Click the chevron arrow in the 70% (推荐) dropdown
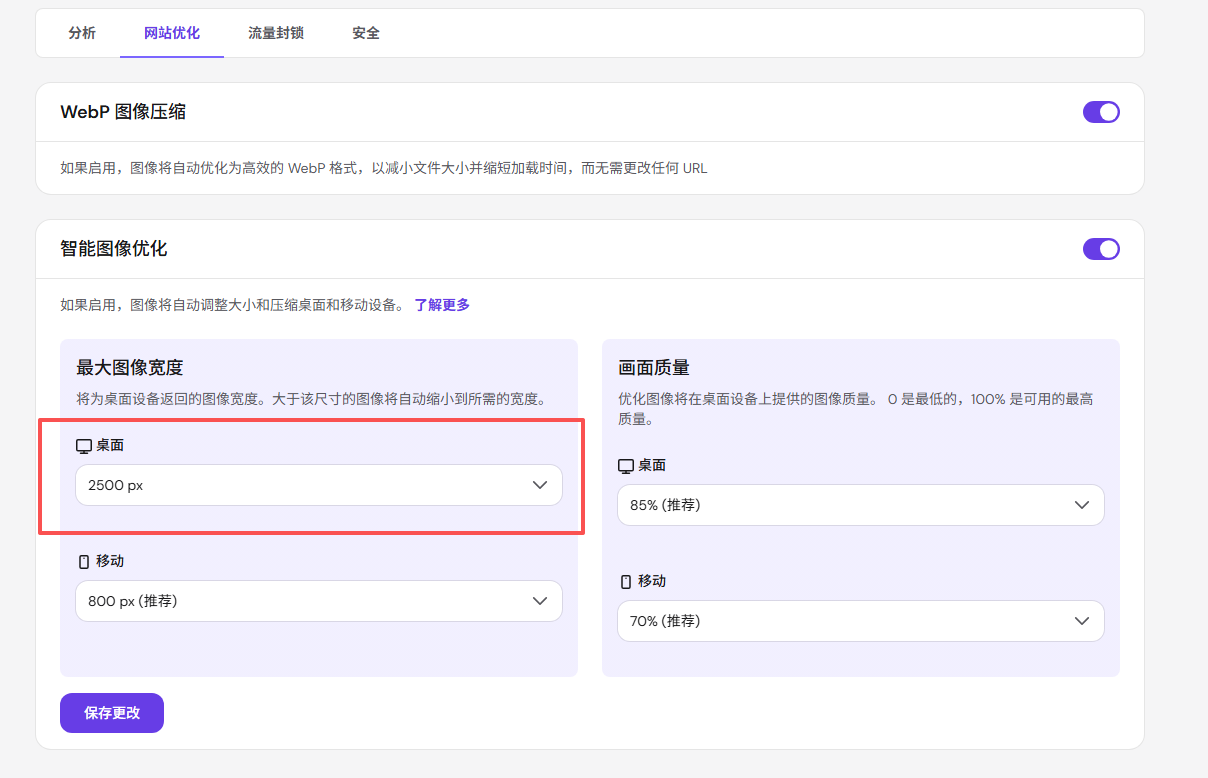 (x=1081, y=621)
